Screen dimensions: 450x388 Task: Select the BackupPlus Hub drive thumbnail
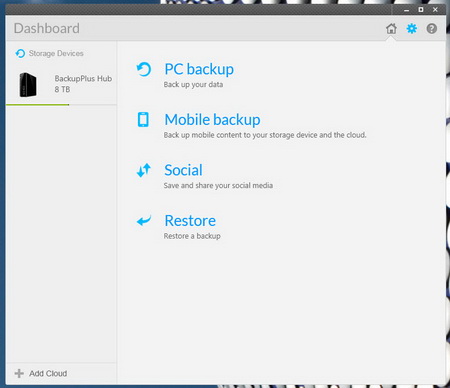28,85
